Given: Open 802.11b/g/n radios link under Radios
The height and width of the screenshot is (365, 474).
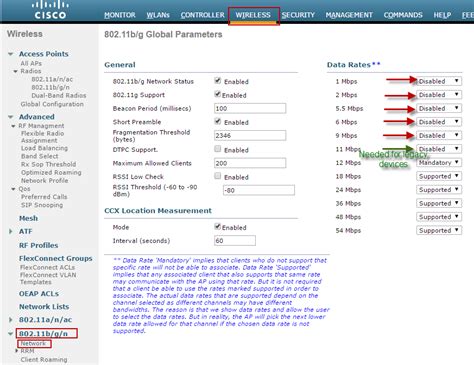Looking at the screenshot, I should [51, 87].
